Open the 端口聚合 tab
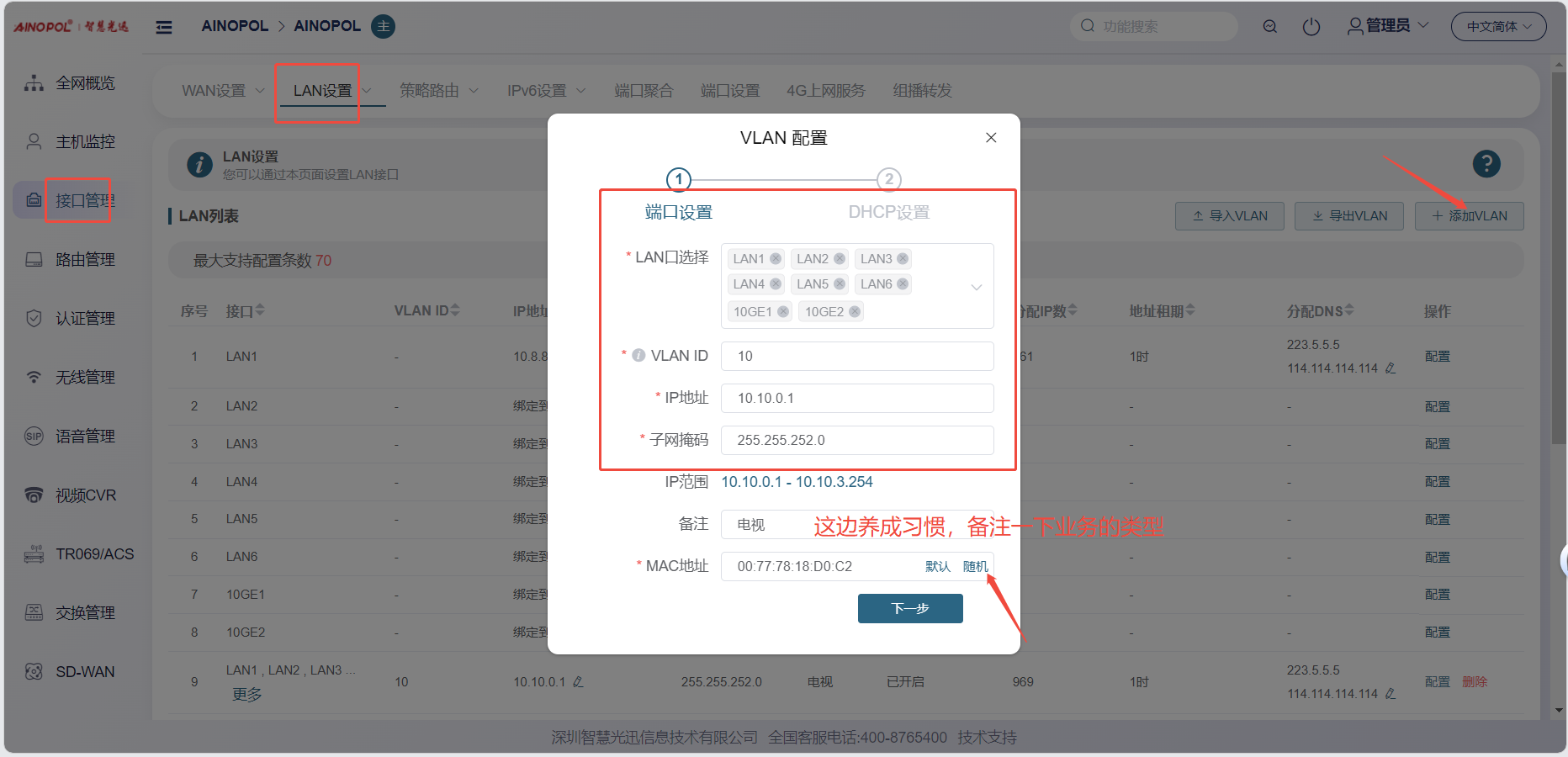The image size is (1568, 757). tap(644, 91)
